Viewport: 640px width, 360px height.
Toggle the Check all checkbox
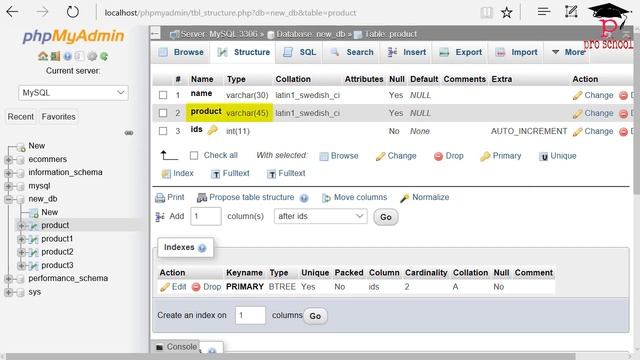pos(194,156)
